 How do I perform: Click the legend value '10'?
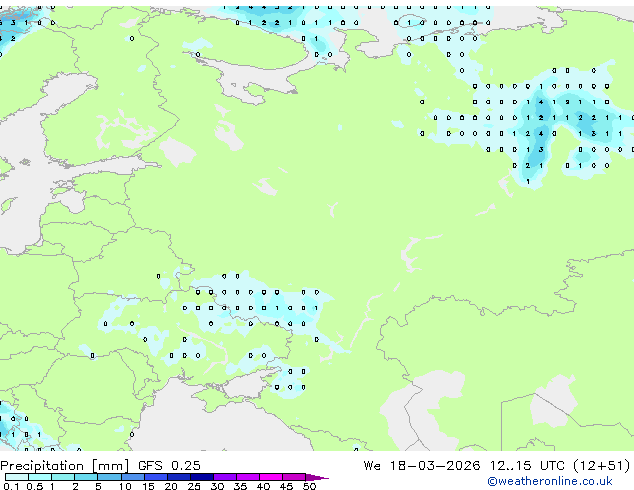tap(125, 486)
